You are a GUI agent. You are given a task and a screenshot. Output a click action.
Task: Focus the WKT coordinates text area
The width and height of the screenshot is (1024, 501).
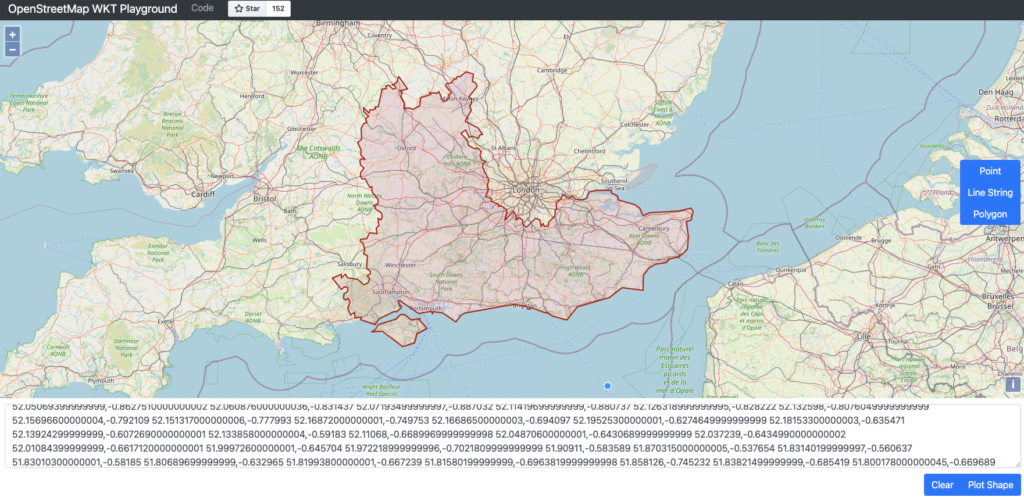(x=510, y=435)
